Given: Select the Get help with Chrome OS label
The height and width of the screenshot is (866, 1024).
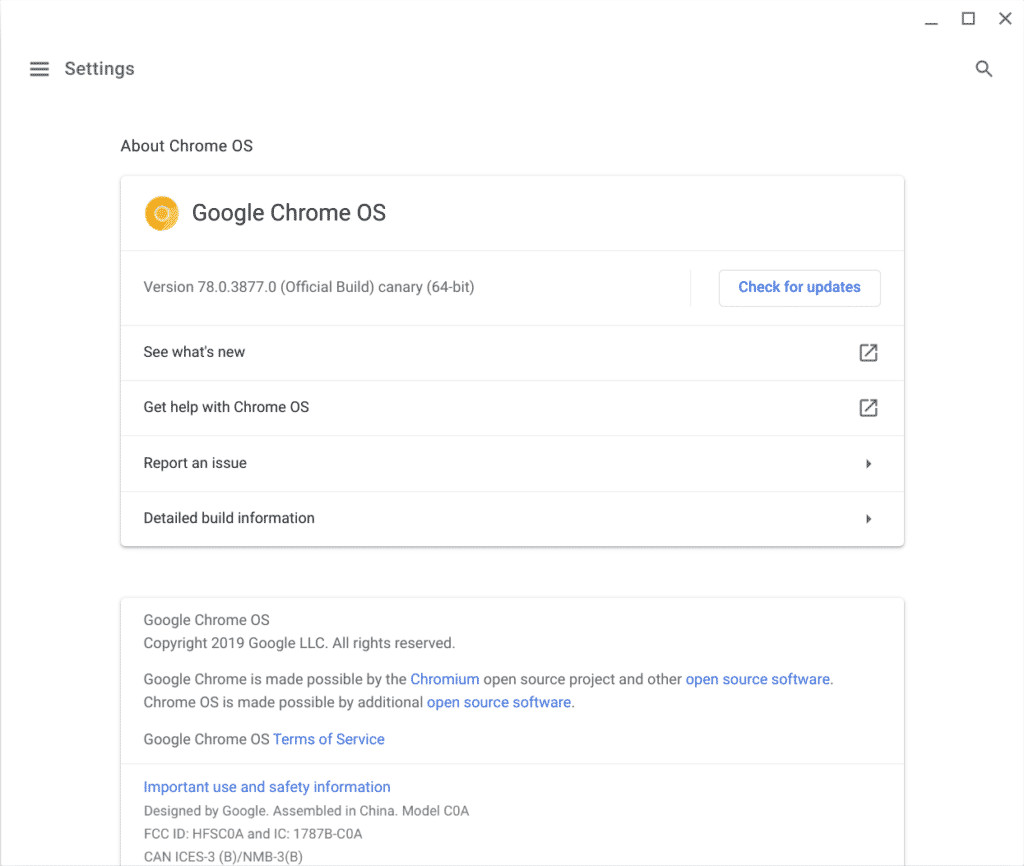Looking at the screenshot, I should pyautogui.click(x=226, y=407).
